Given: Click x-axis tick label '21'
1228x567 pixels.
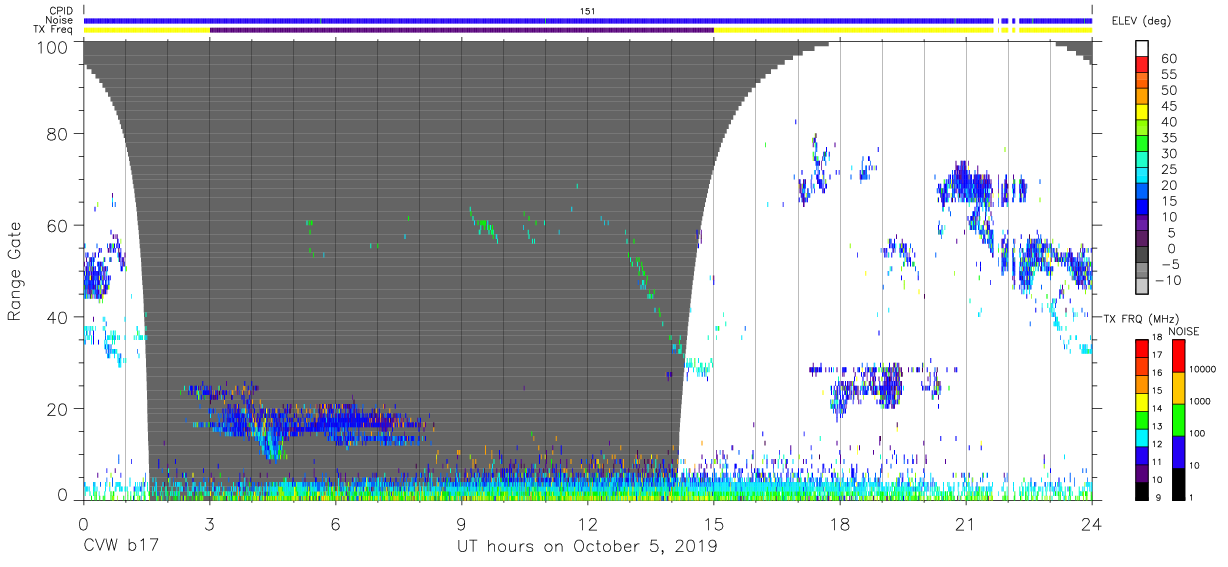Looking at the screenshot, I should click(966, 523).
